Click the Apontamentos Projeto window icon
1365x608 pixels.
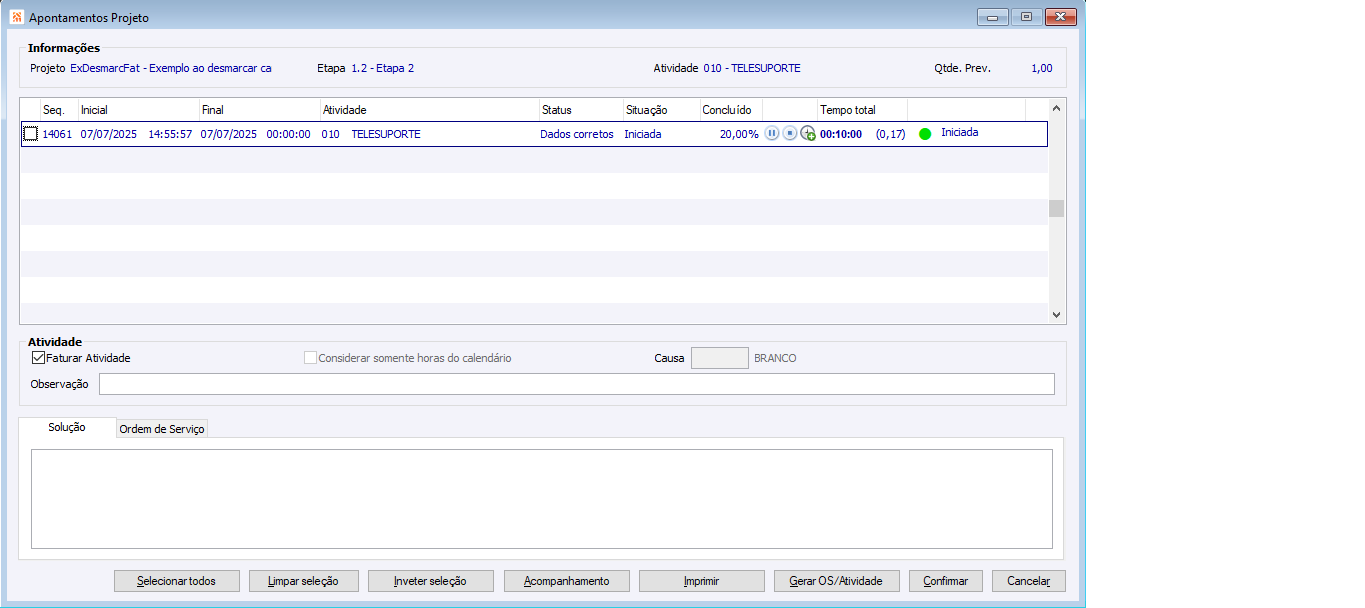click(x=16, y=18)
